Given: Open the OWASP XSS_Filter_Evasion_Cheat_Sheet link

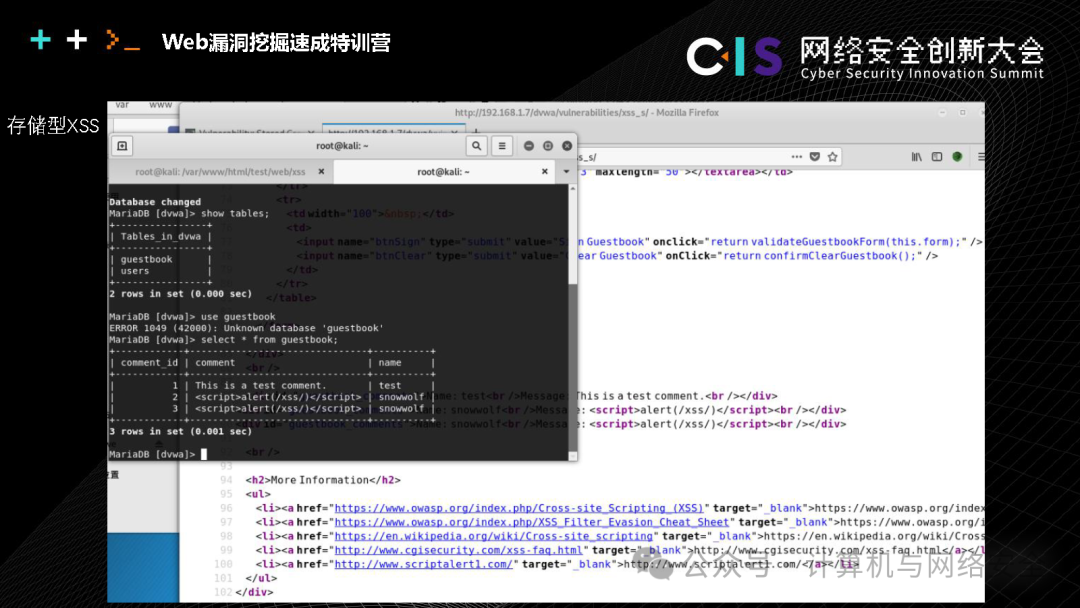Looking at the screenshot, I should pyautogui.click(x=532, y=522).
